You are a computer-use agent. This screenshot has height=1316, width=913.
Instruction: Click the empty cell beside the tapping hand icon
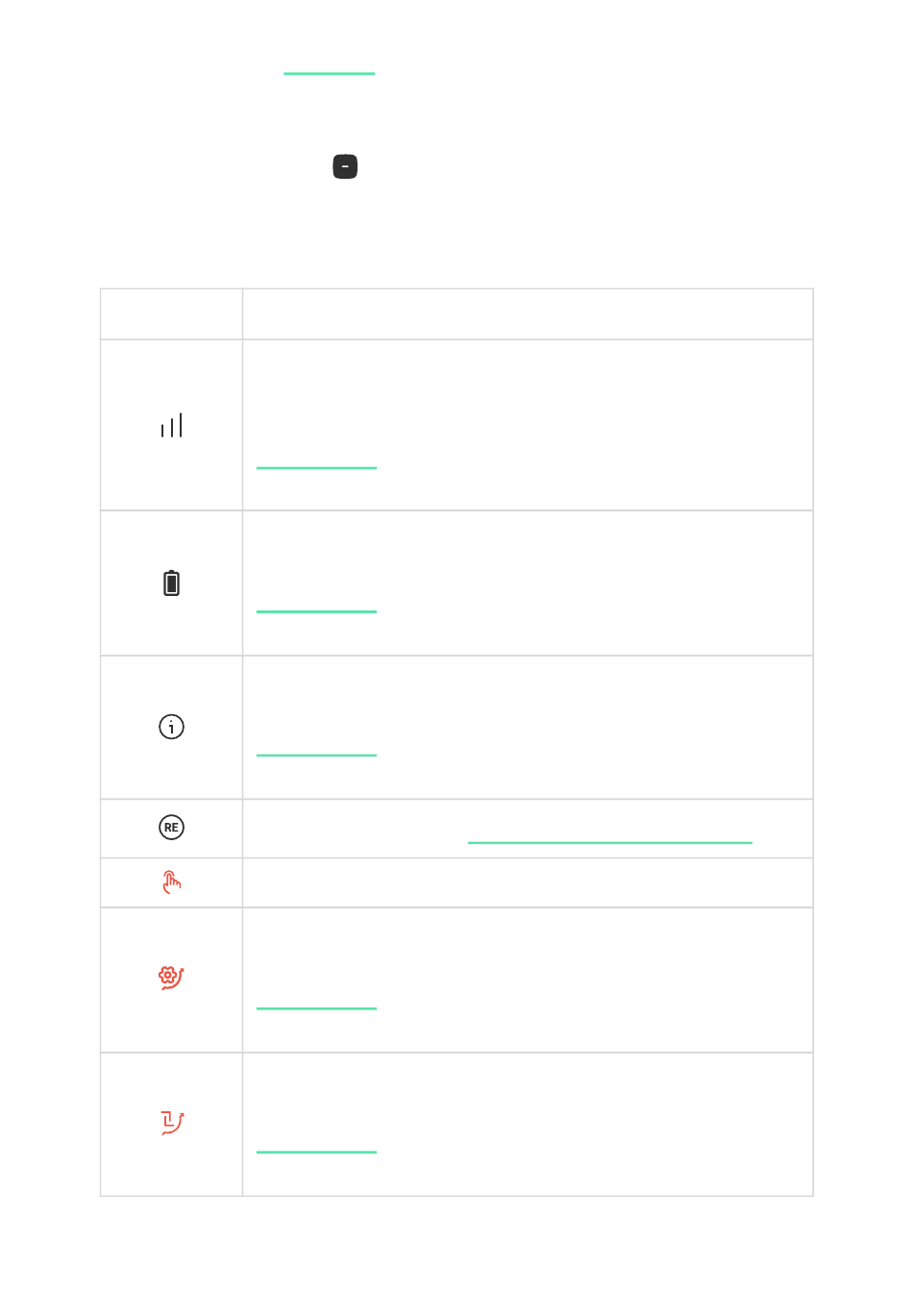(528, 882)
